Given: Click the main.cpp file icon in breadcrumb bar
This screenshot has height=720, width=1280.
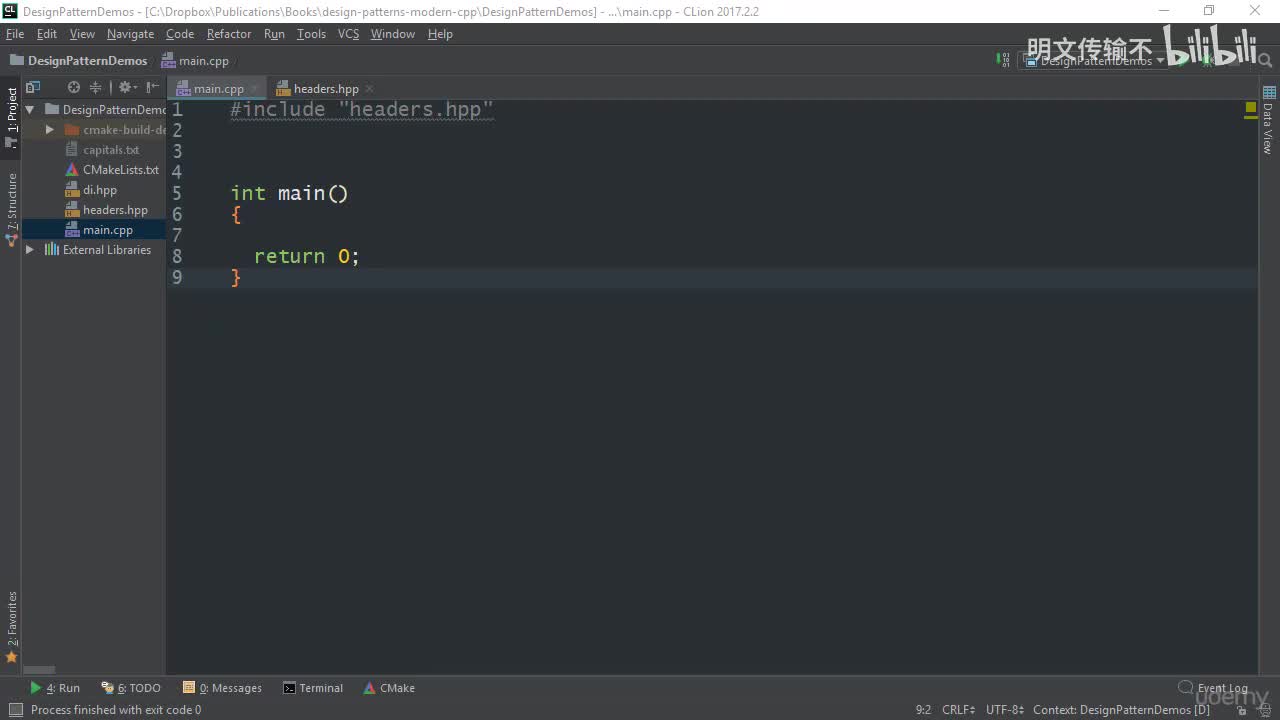Looking at the screenshot, I should (x=168, y=61).
